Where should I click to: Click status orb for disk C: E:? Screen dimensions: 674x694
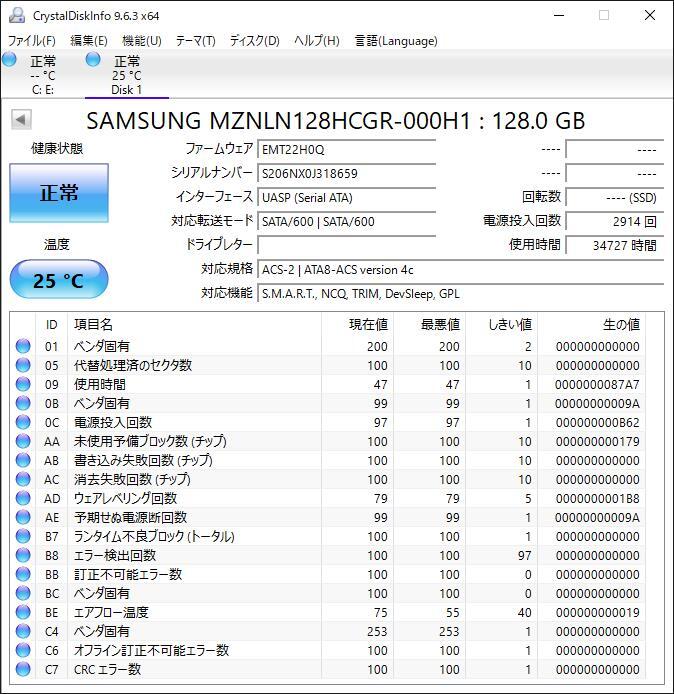(9, 59)
